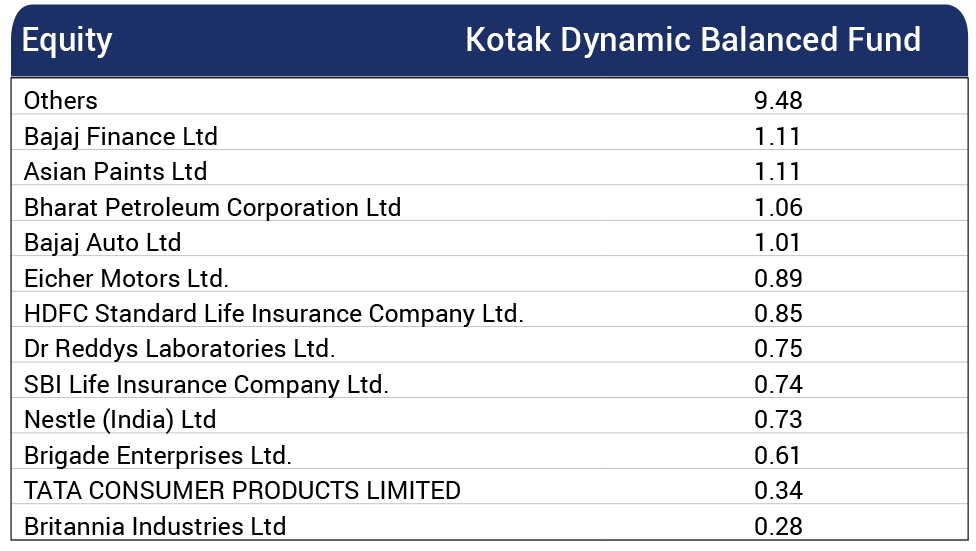The height and width of the screenshot is (551, 976).
Task: Select SBI Life Insurance Company Ltd.
Action: pyautogui.click(x=206, y=385)
